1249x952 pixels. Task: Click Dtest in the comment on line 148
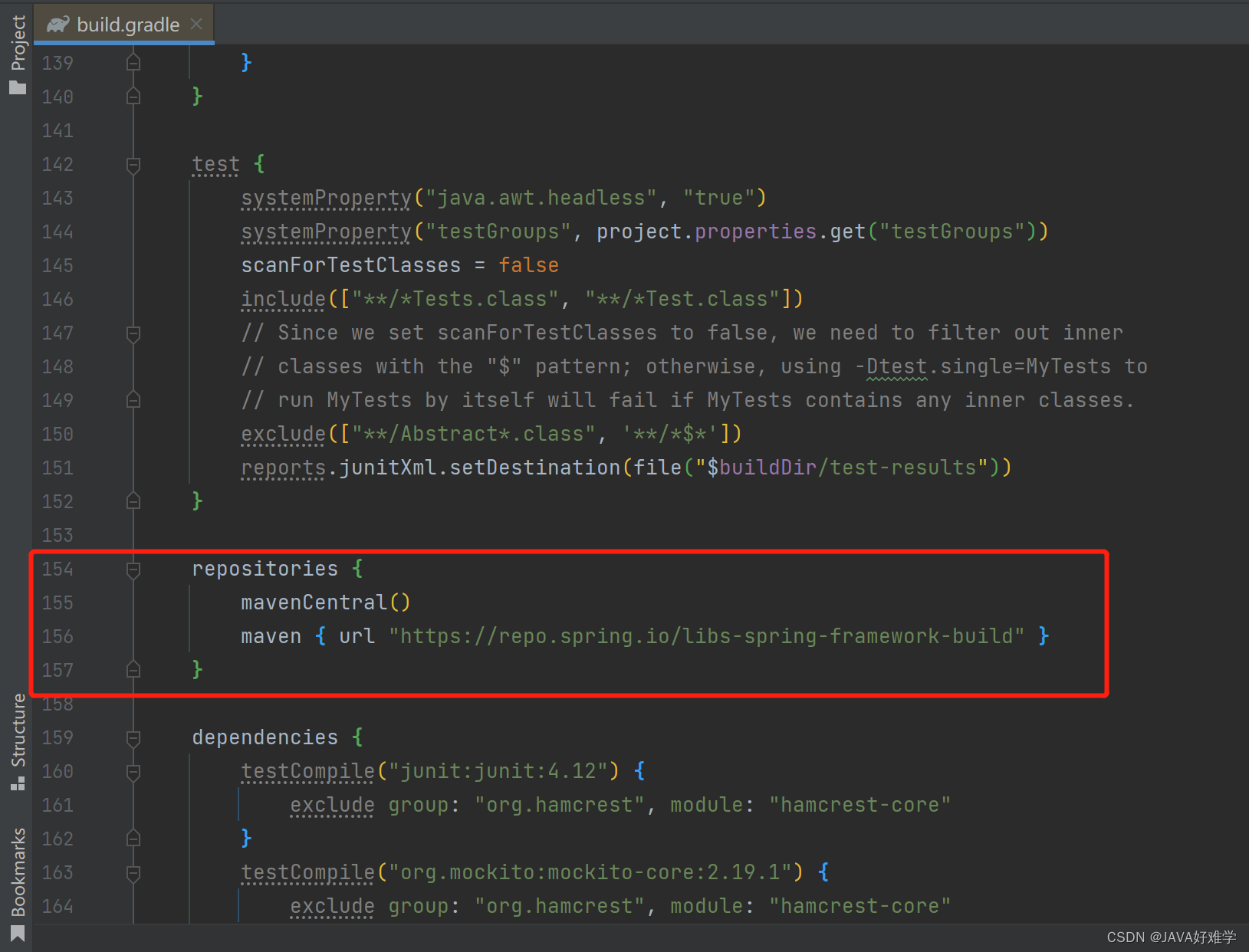pyautogui.click(x=896, y=366)
